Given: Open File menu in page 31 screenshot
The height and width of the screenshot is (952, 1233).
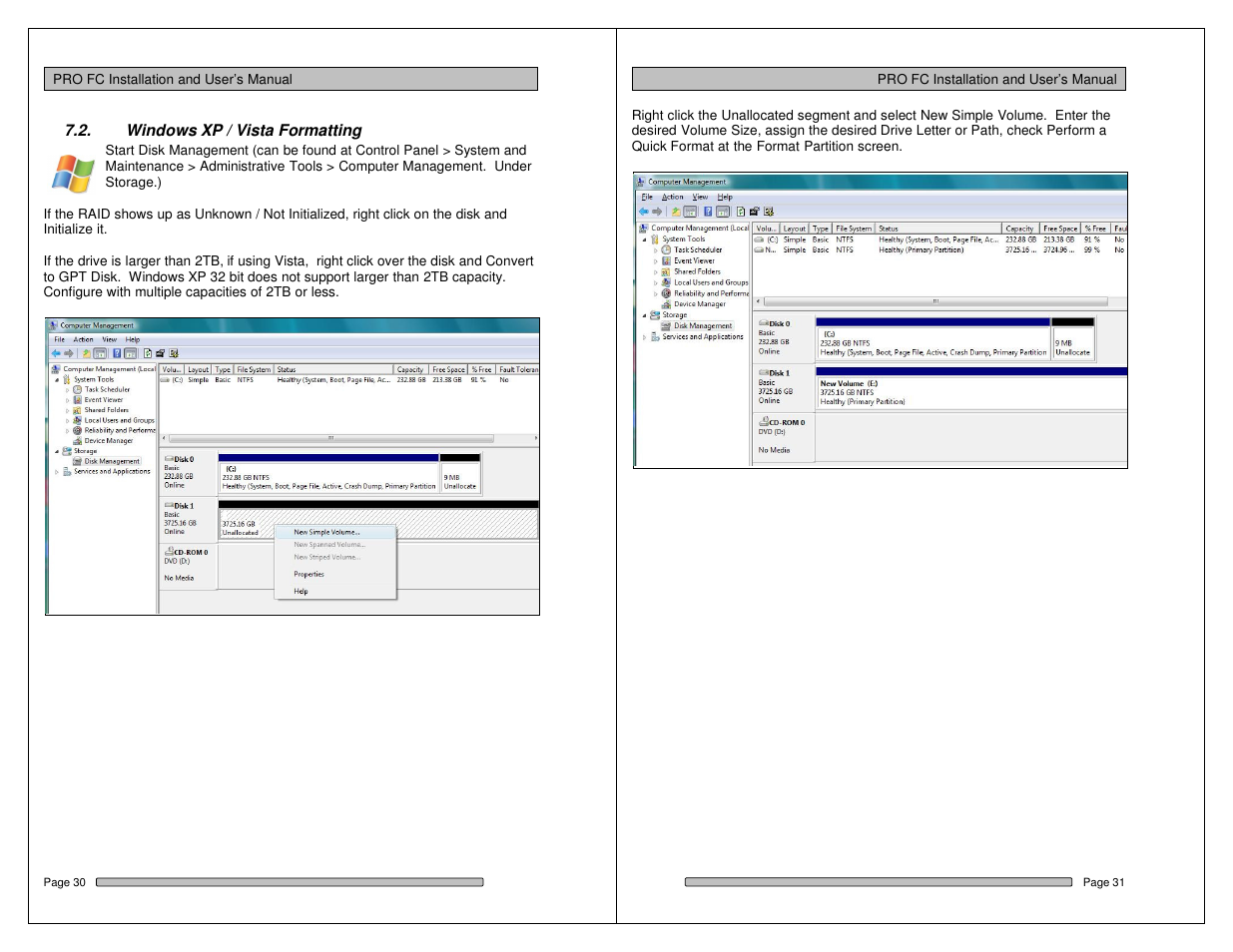Looking at the screenshot, I should click(x=647, y=197).
